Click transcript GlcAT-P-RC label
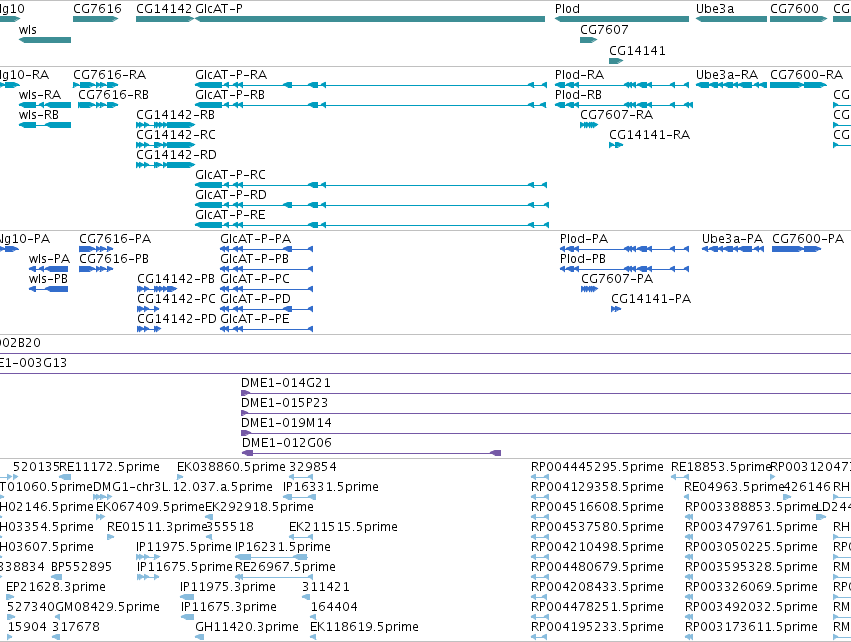The image size is (851, 642). [231, 175]
